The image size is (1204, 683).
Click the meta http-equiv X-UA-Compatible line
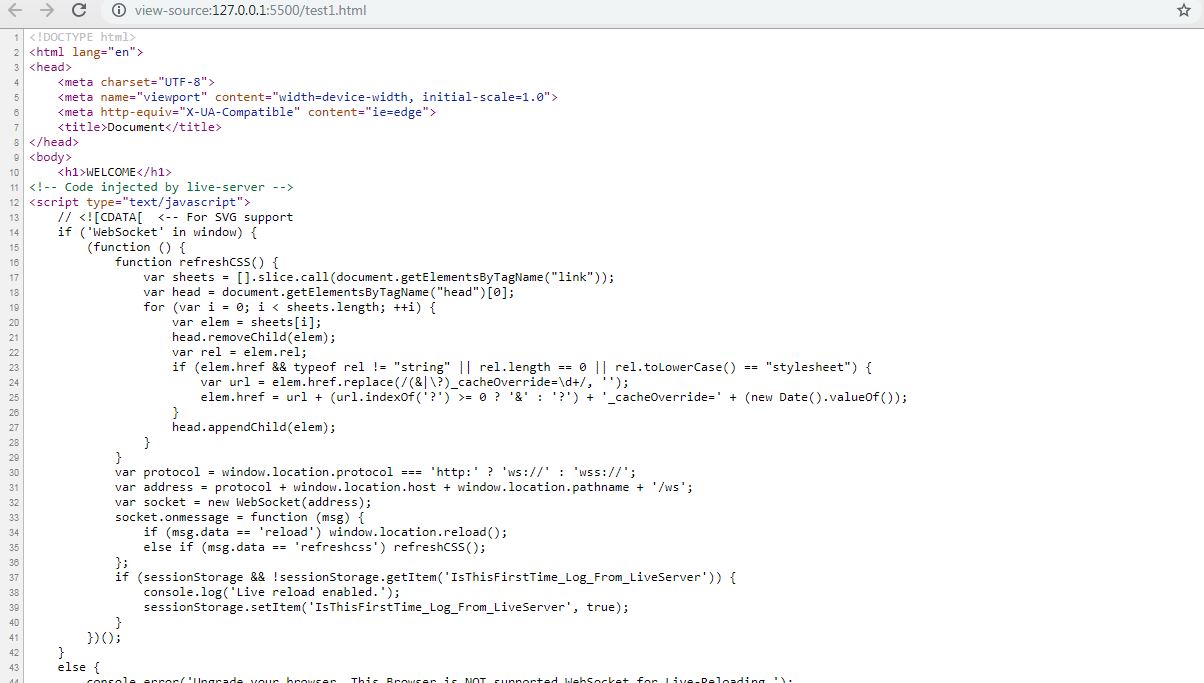coord(247,112)
